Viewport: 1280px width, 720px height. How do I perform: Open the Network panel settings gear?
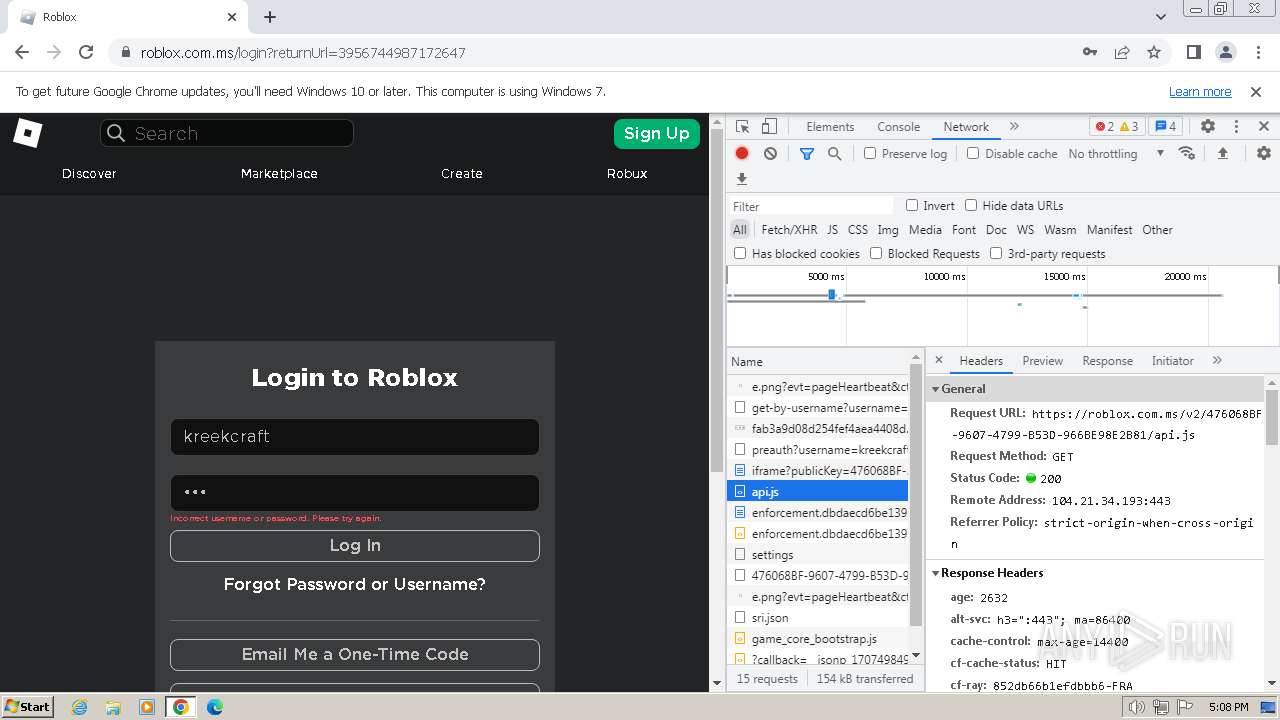pos(1264,153)
